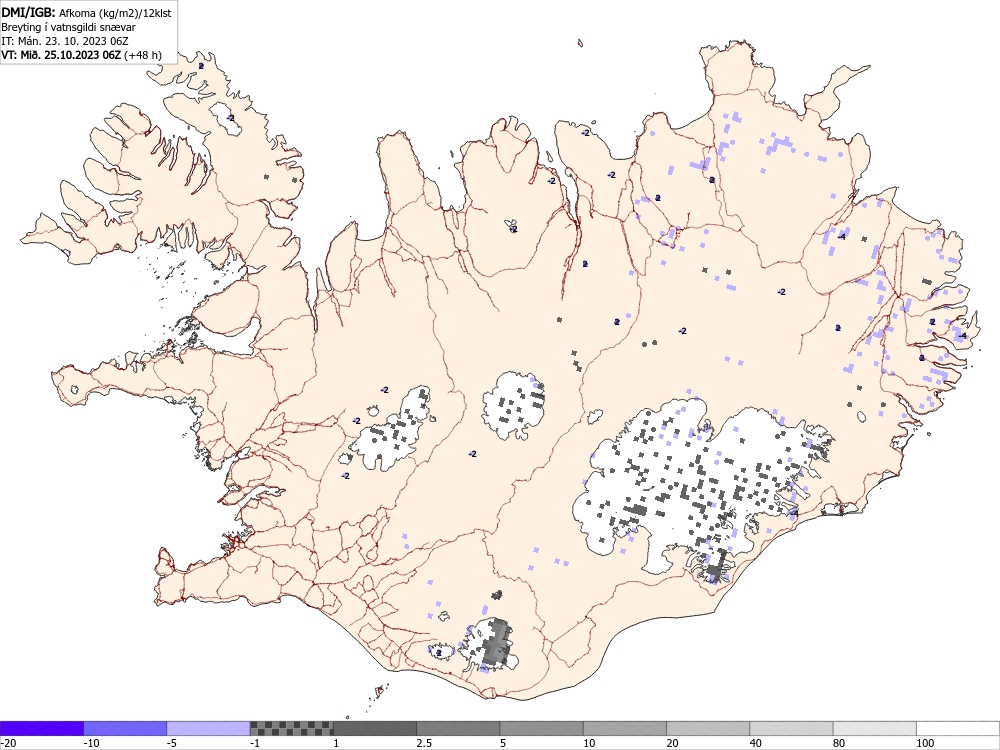
Task: Click the light lavender -5 to -1 legend swatch
Action: click(x=209, y=728)
